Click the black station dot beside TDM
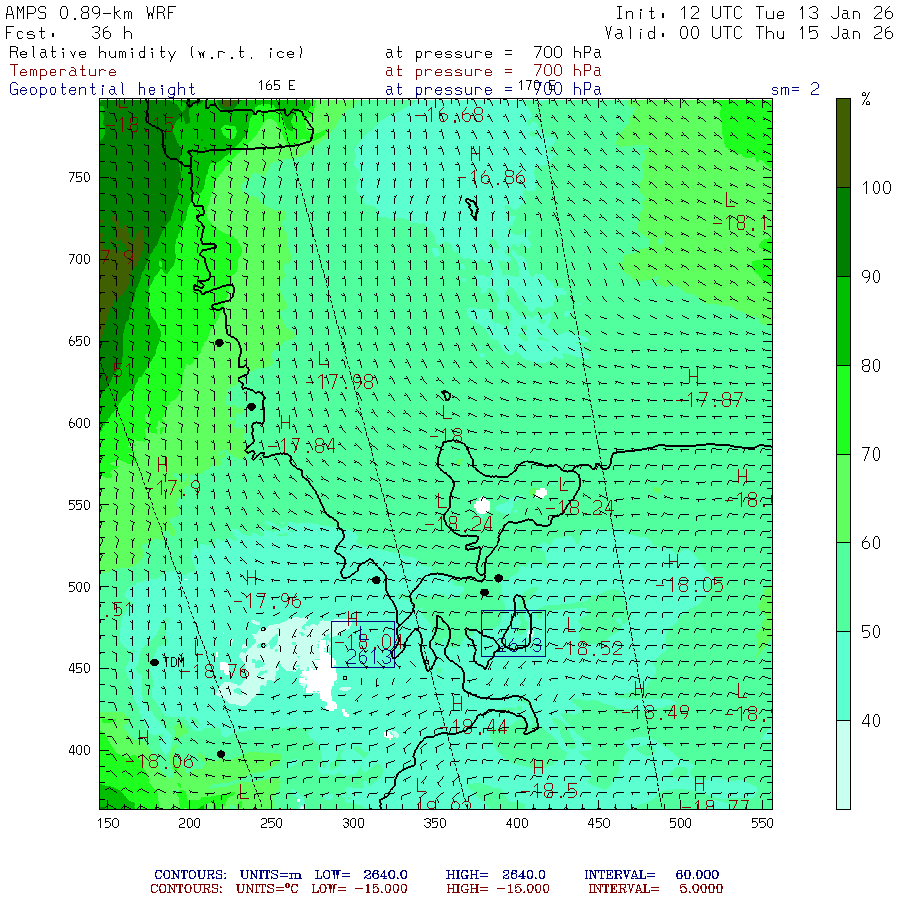This screenshot has width=900, height=900. pos(154,662)
